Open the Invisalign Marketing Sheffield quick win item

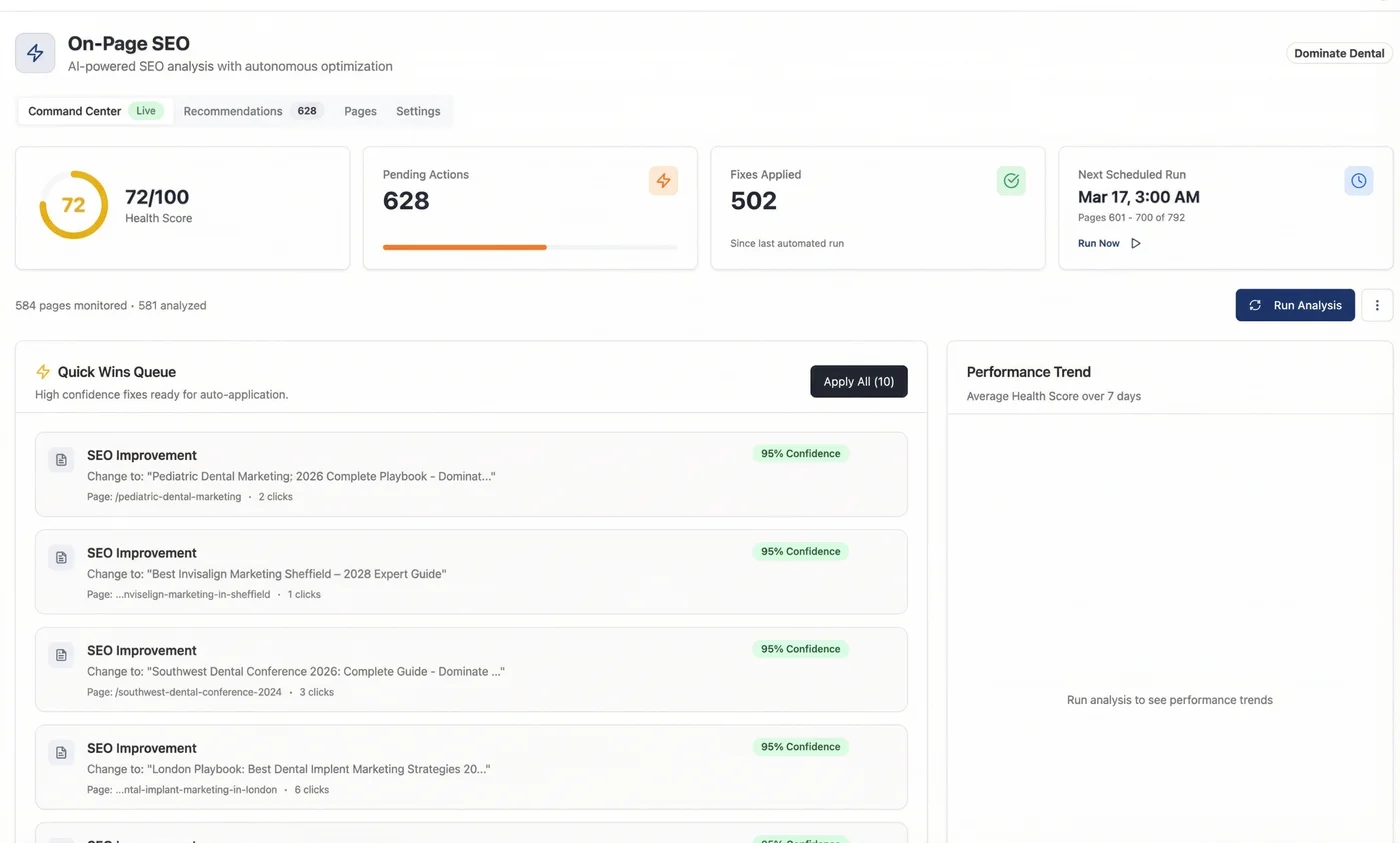pyautogui.click(x=470, y=572)
